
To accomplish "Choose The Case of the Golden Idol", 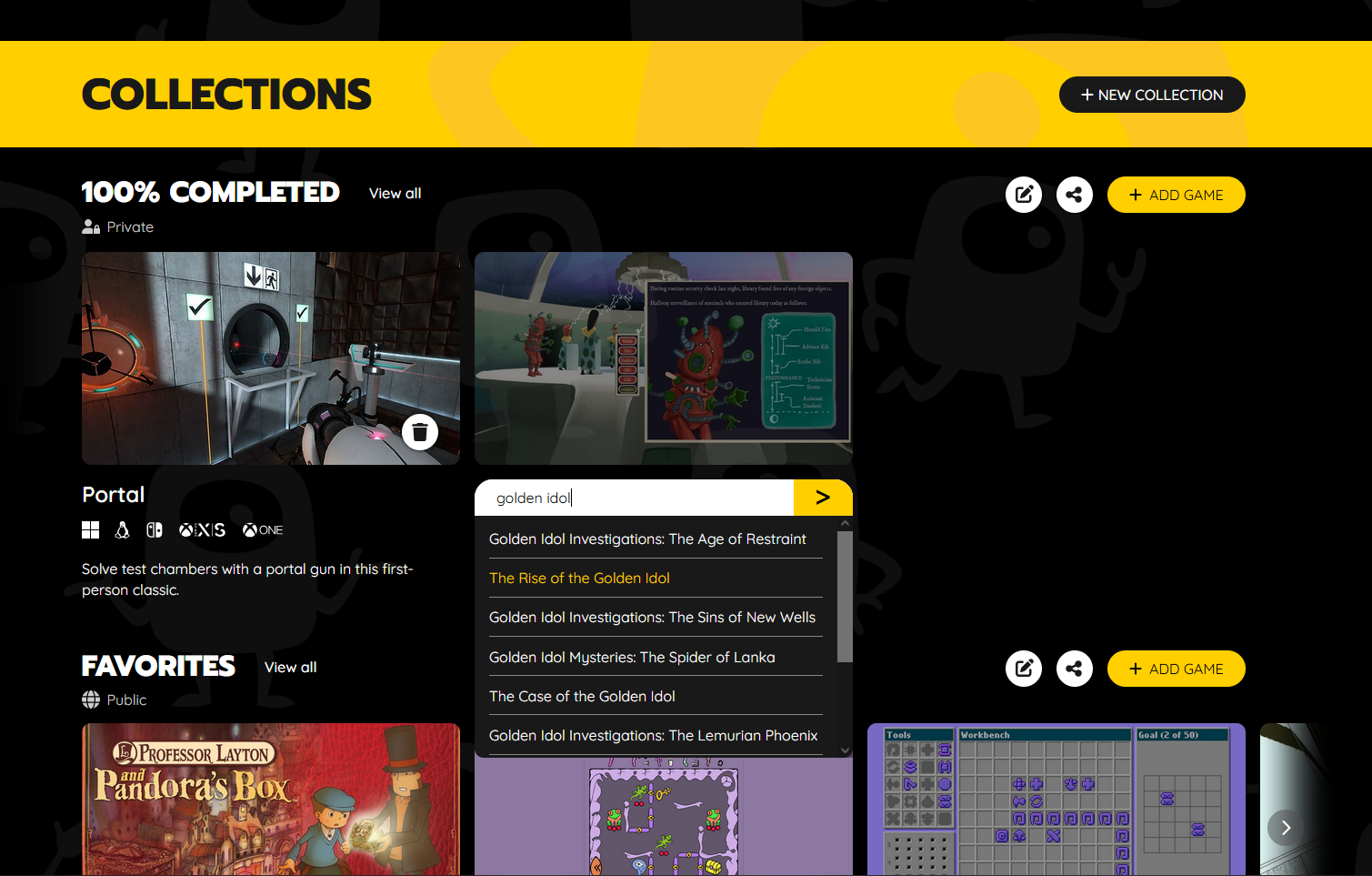I will point(582,697).
